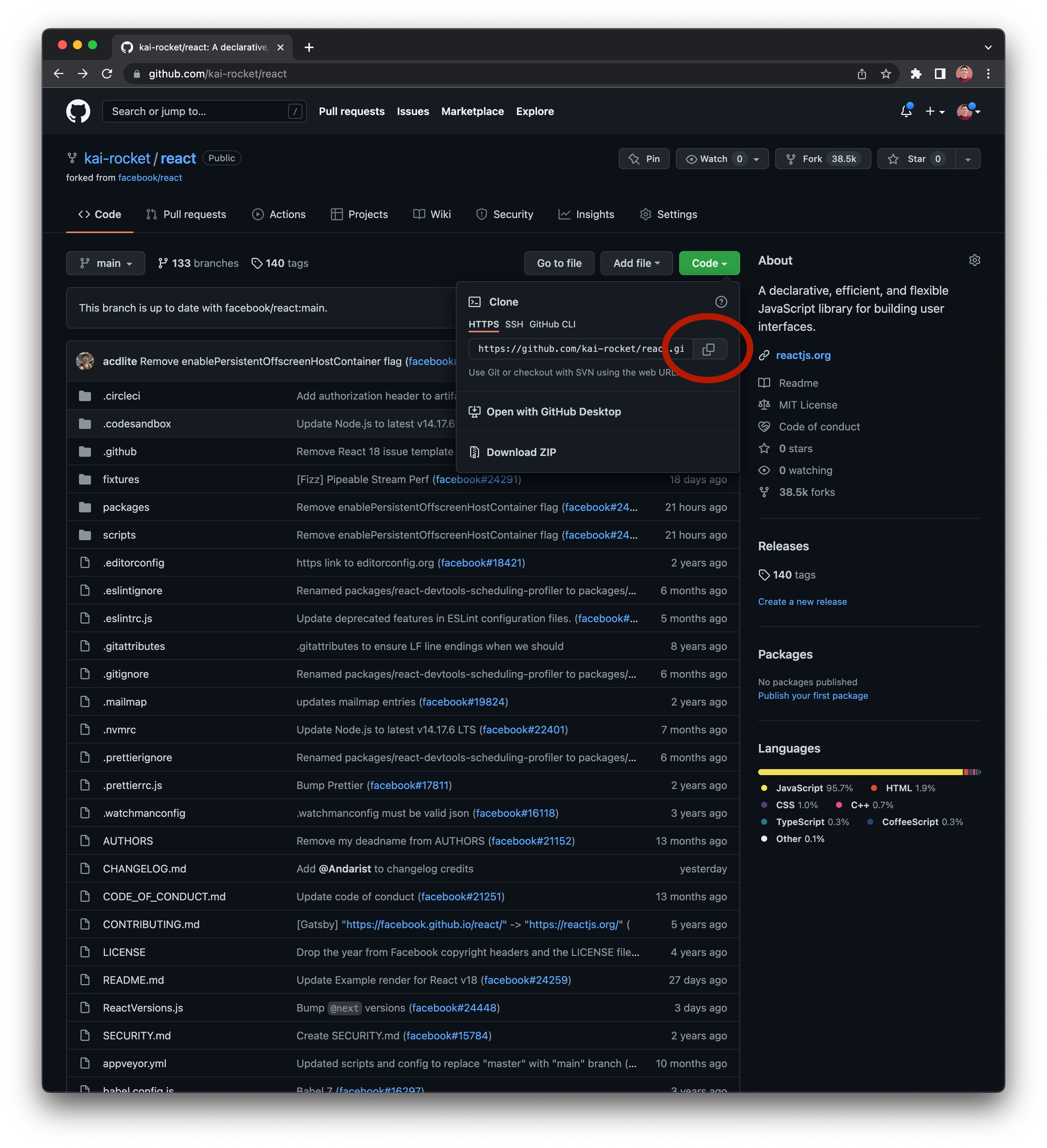The height and width of the screenshot is (1148, 1047).
Task: Switch to the Actions tab
Action: pyautogui.click(x=279, y=215)
